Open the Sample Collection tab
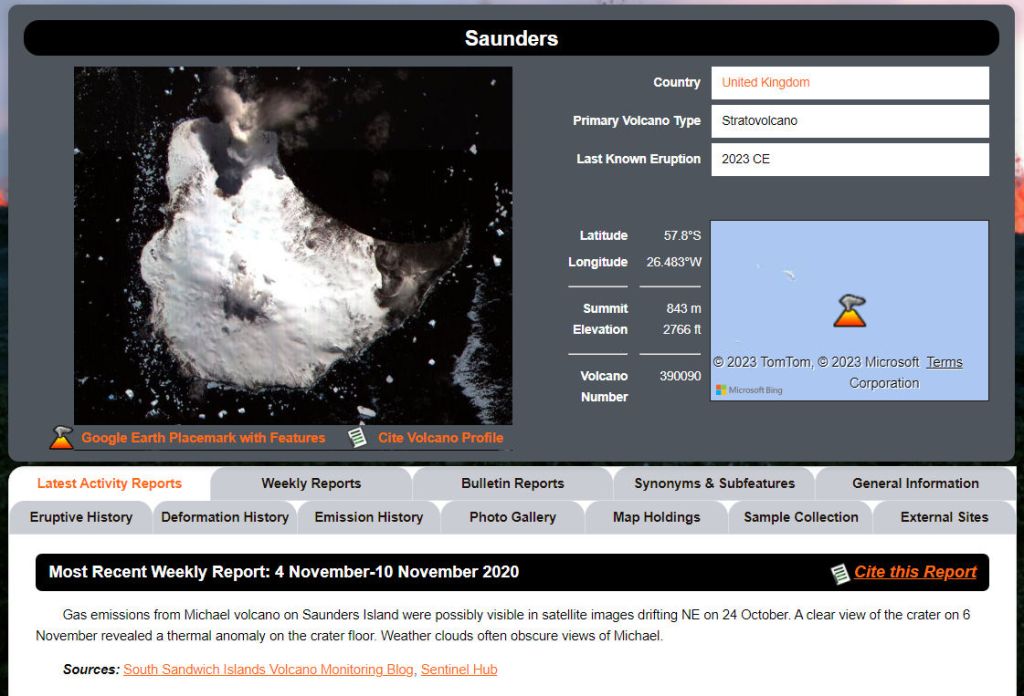Image resolution: width=1024 pixels, height=696 pixels. [x=800, y=517]
